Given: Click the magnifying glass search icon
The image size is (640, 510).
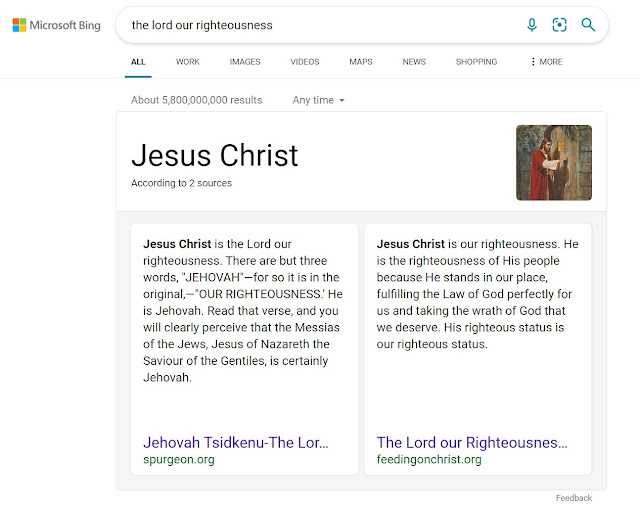Looking at the screenshot, I should click(588, 25).
